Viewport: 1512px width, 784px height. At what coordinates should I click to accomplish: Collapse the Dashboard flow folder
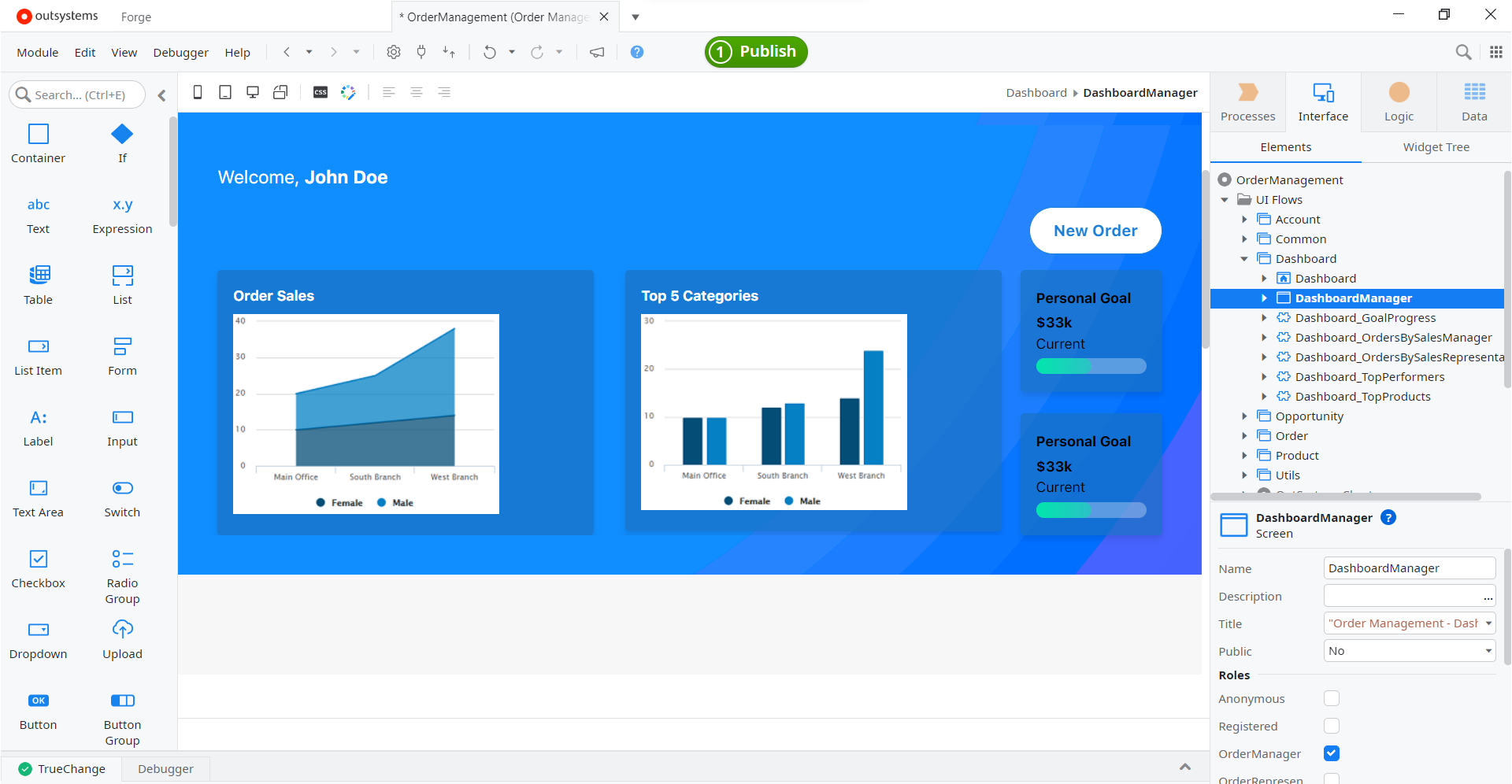coord(1244,259)
